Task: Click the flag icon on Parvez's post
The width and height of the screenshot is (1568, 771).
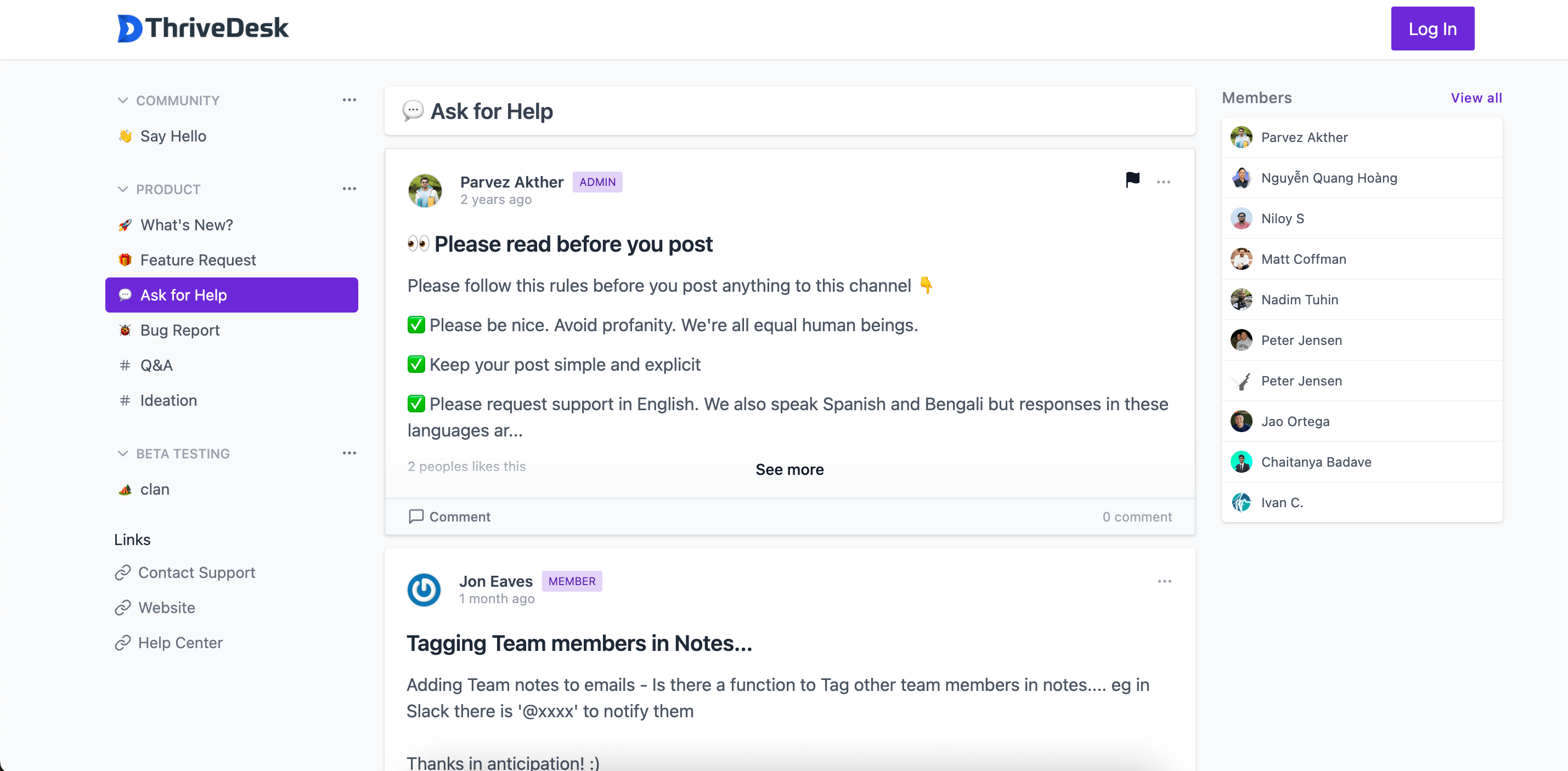Action: tap(1132, 180)
